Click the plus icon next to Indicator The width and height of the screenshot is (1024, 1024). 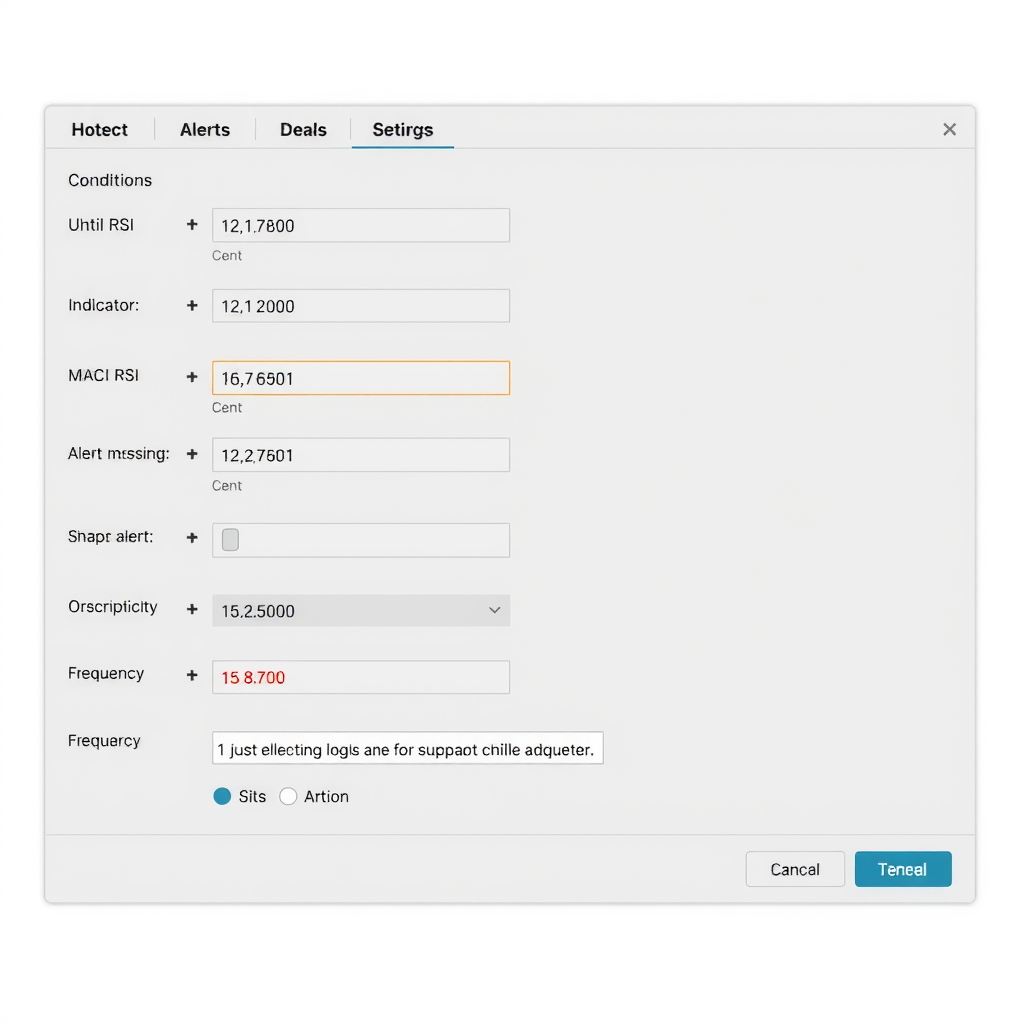point(192,306)
